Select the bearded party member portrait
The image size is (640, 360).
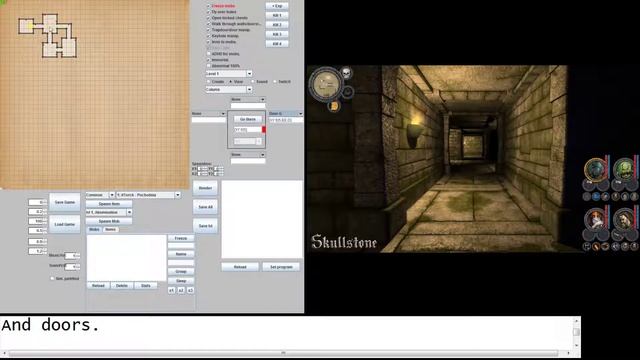click(x=624, y=219)
